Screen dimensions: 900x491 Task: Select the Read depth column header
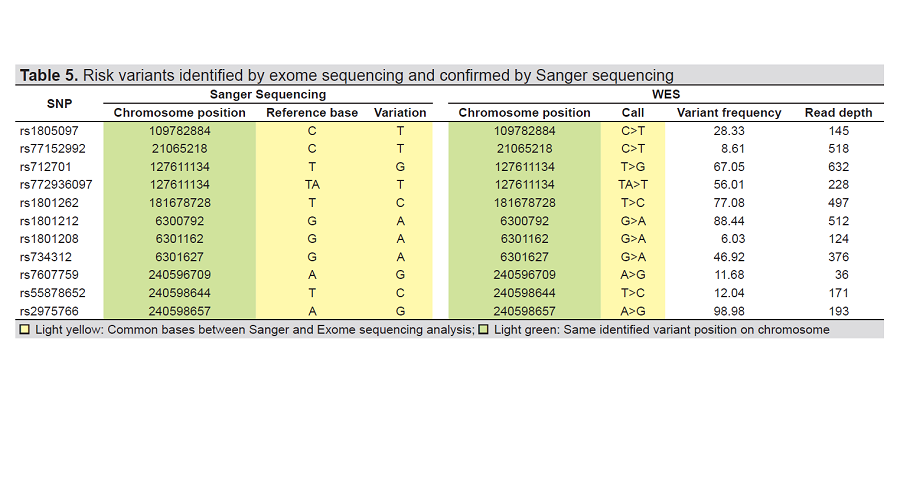point(838,113)
